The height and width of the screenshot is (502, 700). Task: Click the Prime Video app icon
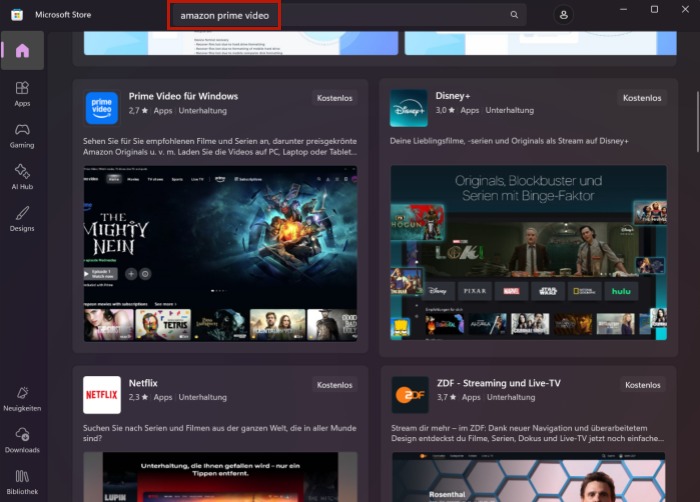[x=102, y=108]
